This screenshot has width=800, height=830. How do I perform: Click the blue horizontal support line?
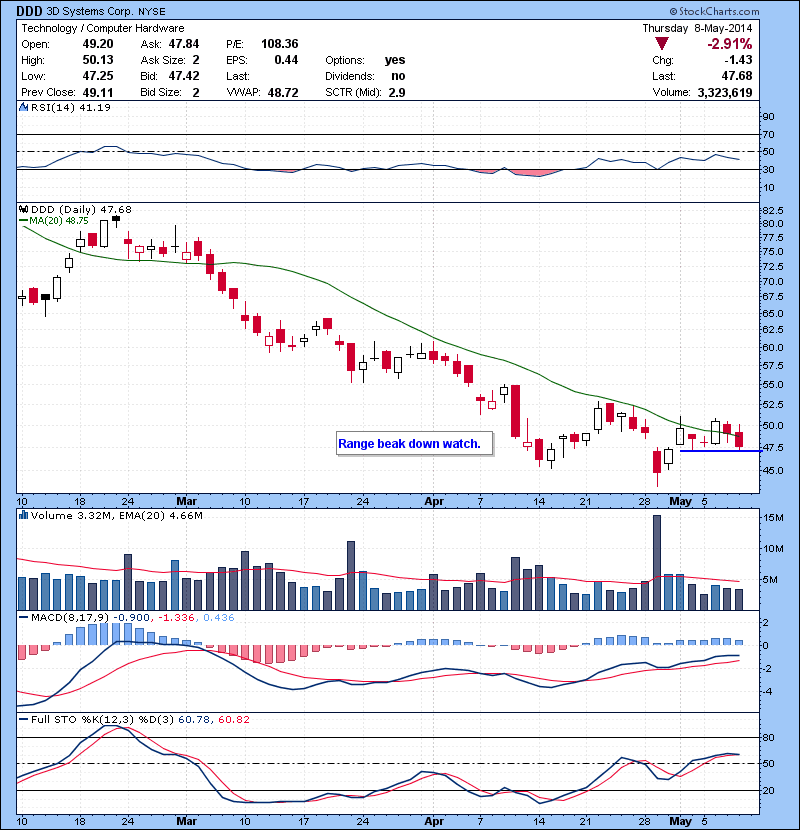pos(720,451)
